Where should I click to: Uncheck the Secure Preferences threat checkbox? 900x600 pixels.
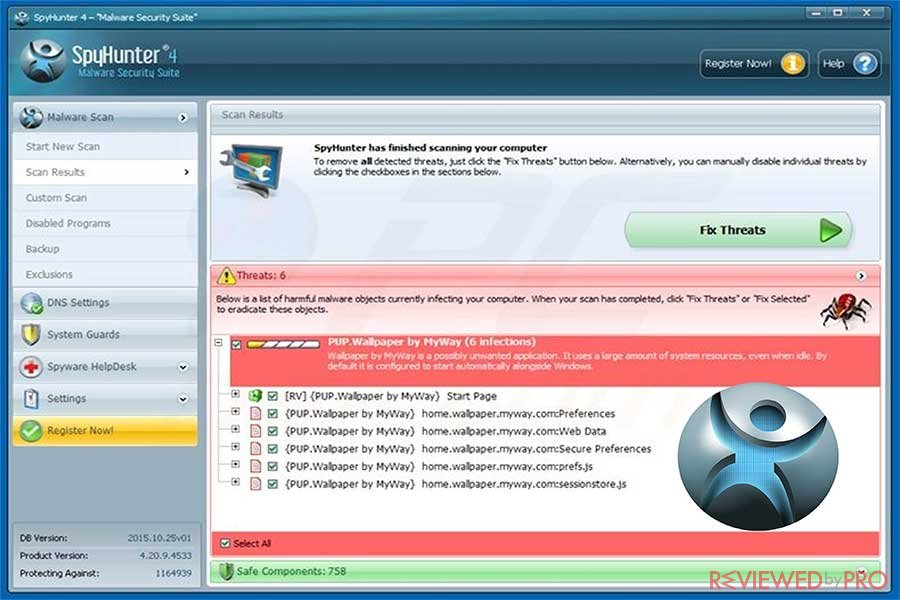click(273, 449)
